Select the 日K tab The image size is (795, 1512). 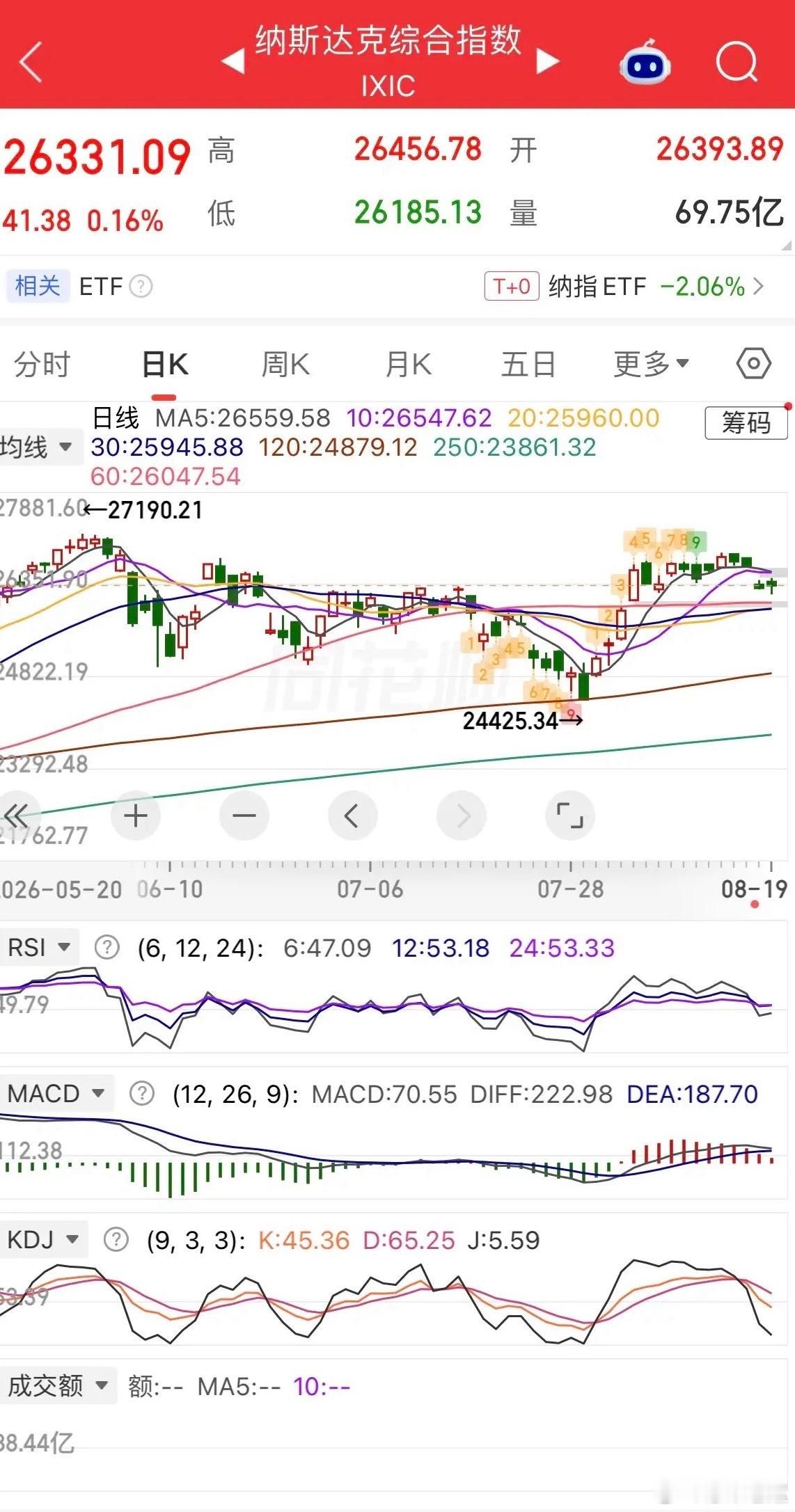[x=165, y=364]
